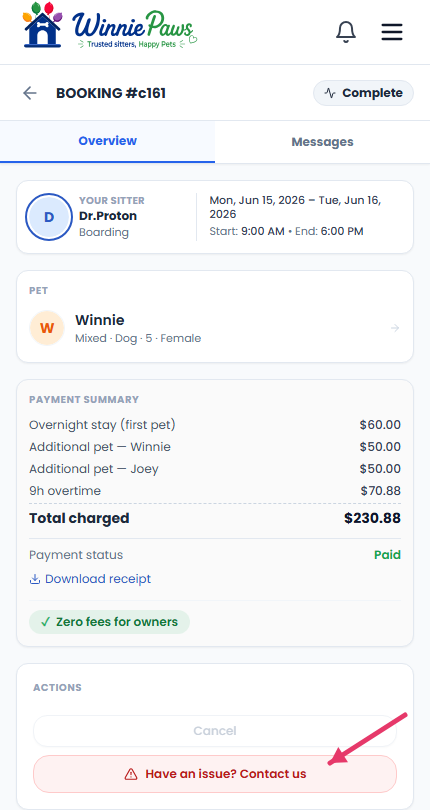Screen dimensions: 430x810
Task: Expand Winnie pet details arrow
Action: coord(395,328)
